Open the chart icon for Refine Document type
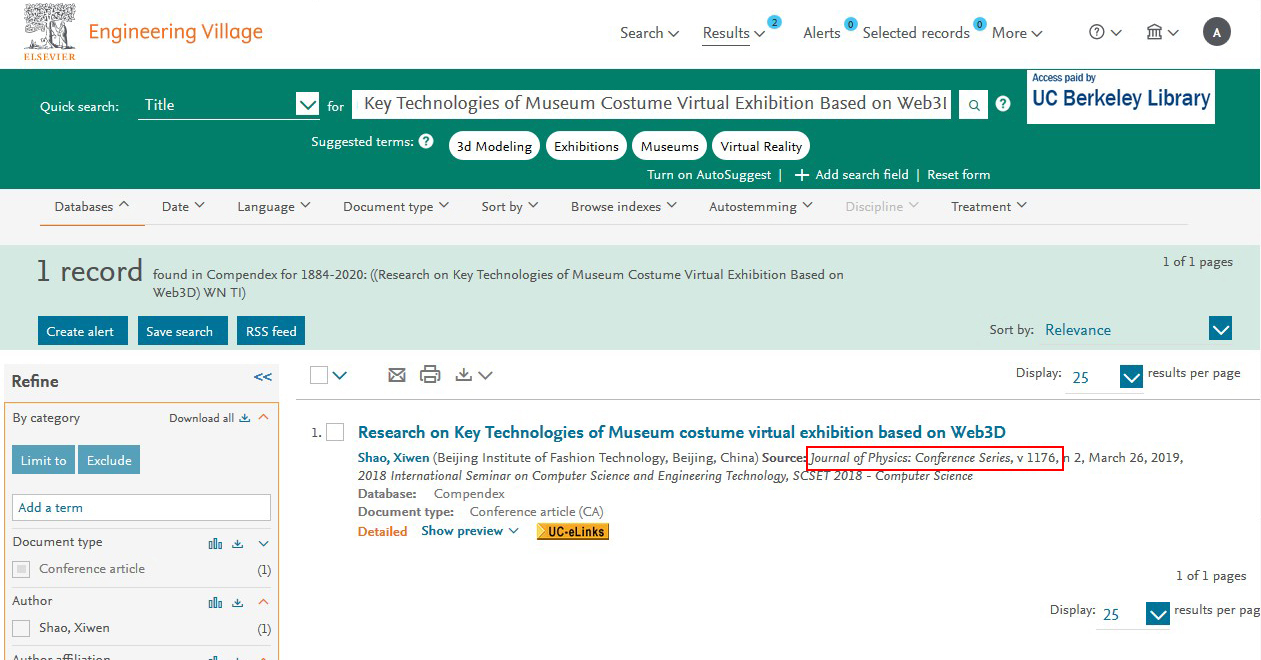Viewport: 1261px width, 660px height. pyautogui.click(x=215, y=543)
